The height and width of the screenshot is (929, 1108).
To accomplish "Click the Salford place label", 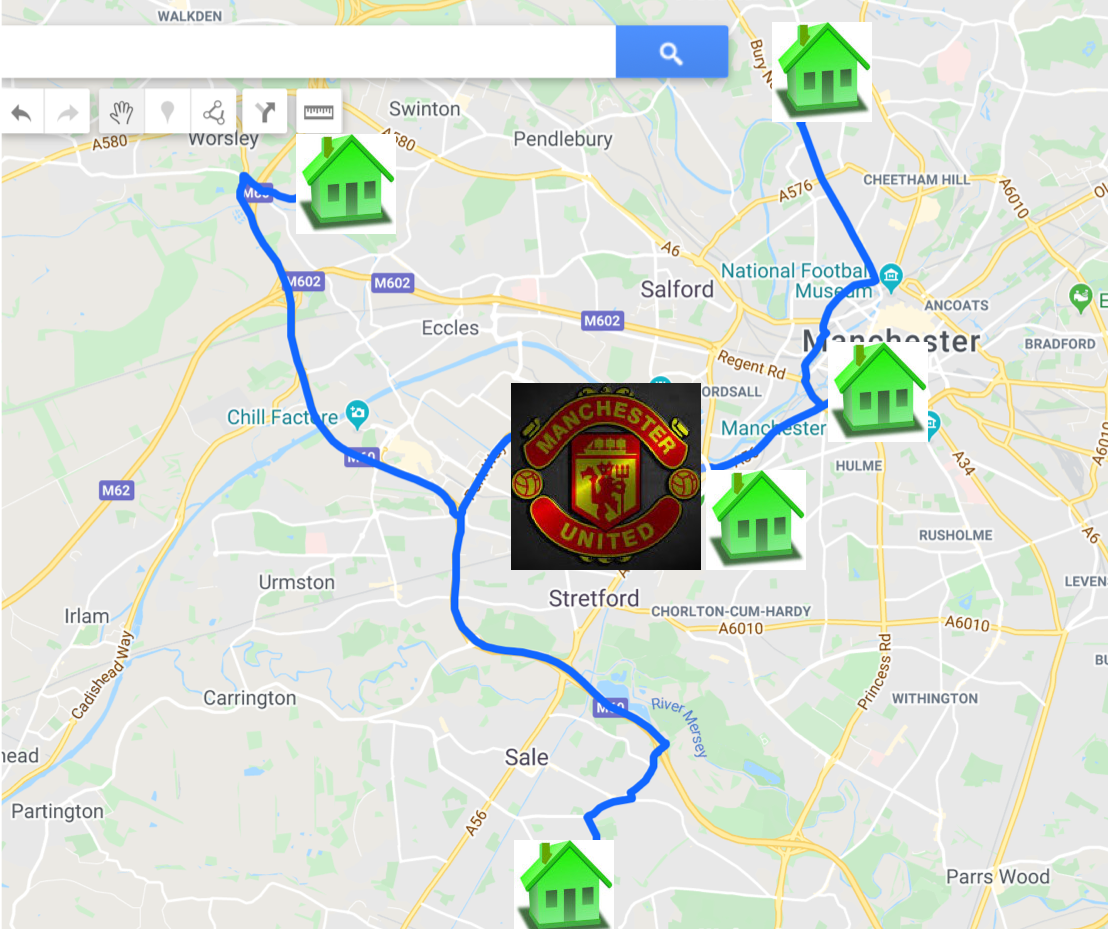I will pyautogui.click(x=677, y=289).
